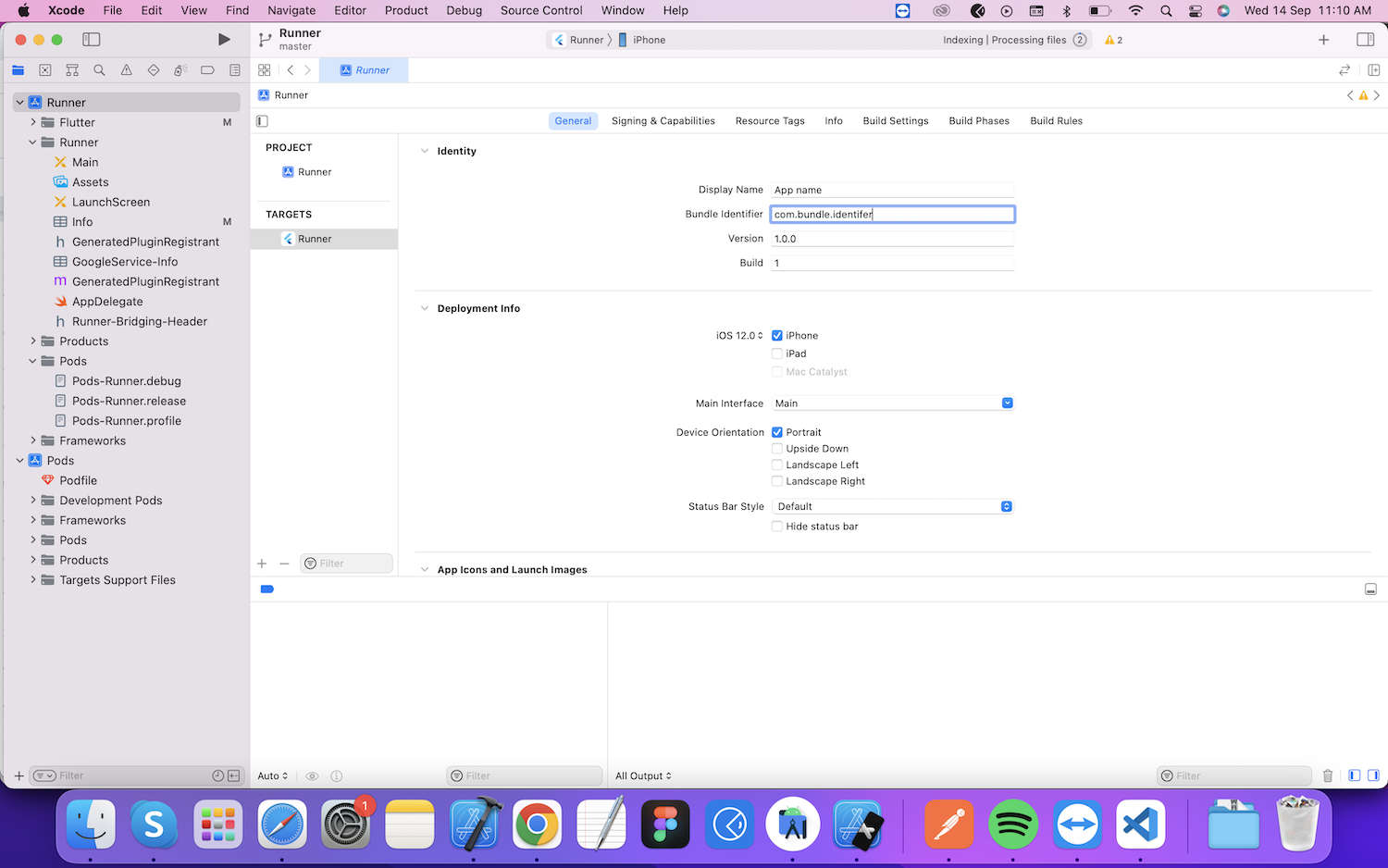Expand the Development Pods group

33,501
